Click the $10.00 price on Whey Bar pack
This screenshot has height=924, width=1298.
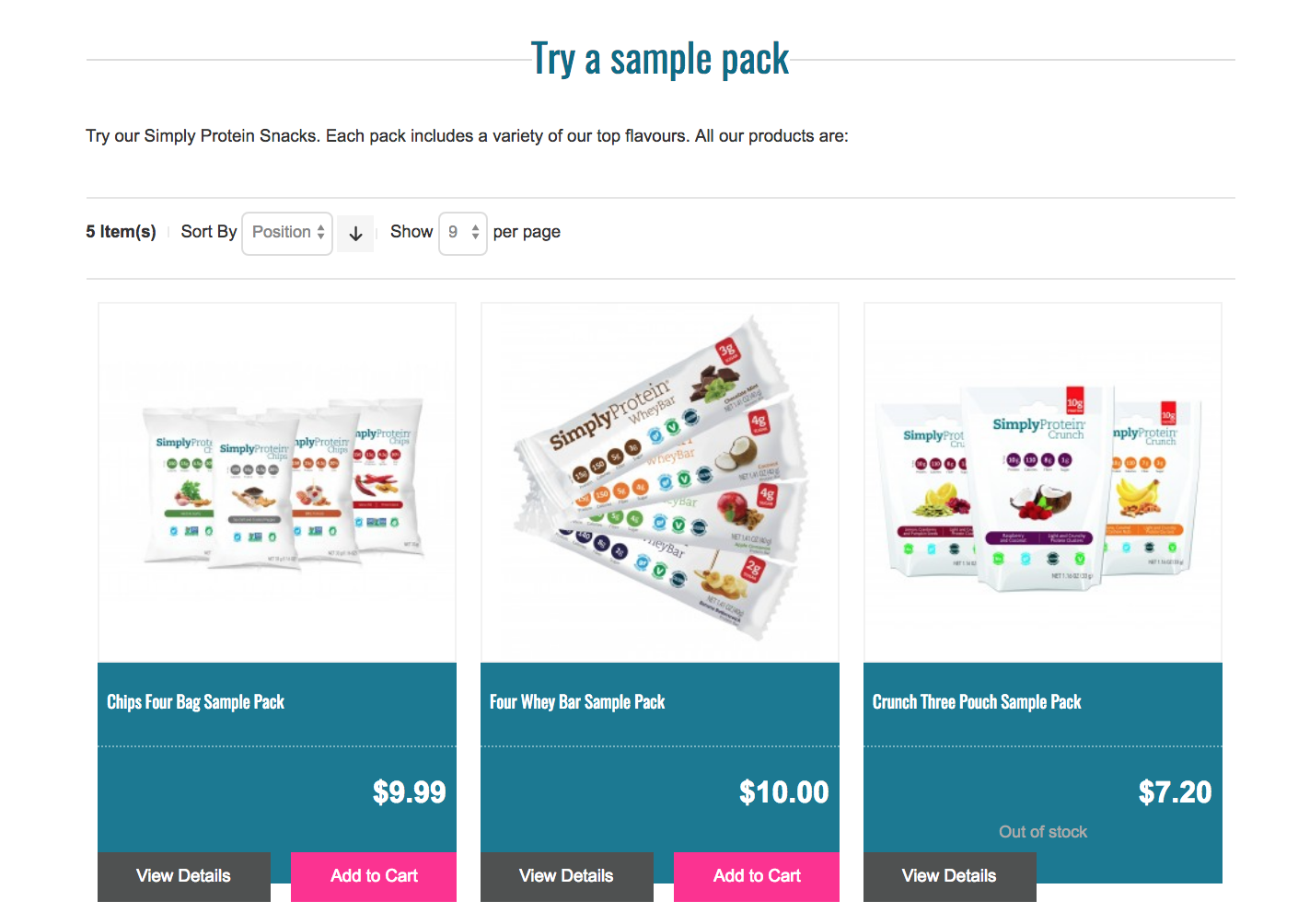click(783, 792)
